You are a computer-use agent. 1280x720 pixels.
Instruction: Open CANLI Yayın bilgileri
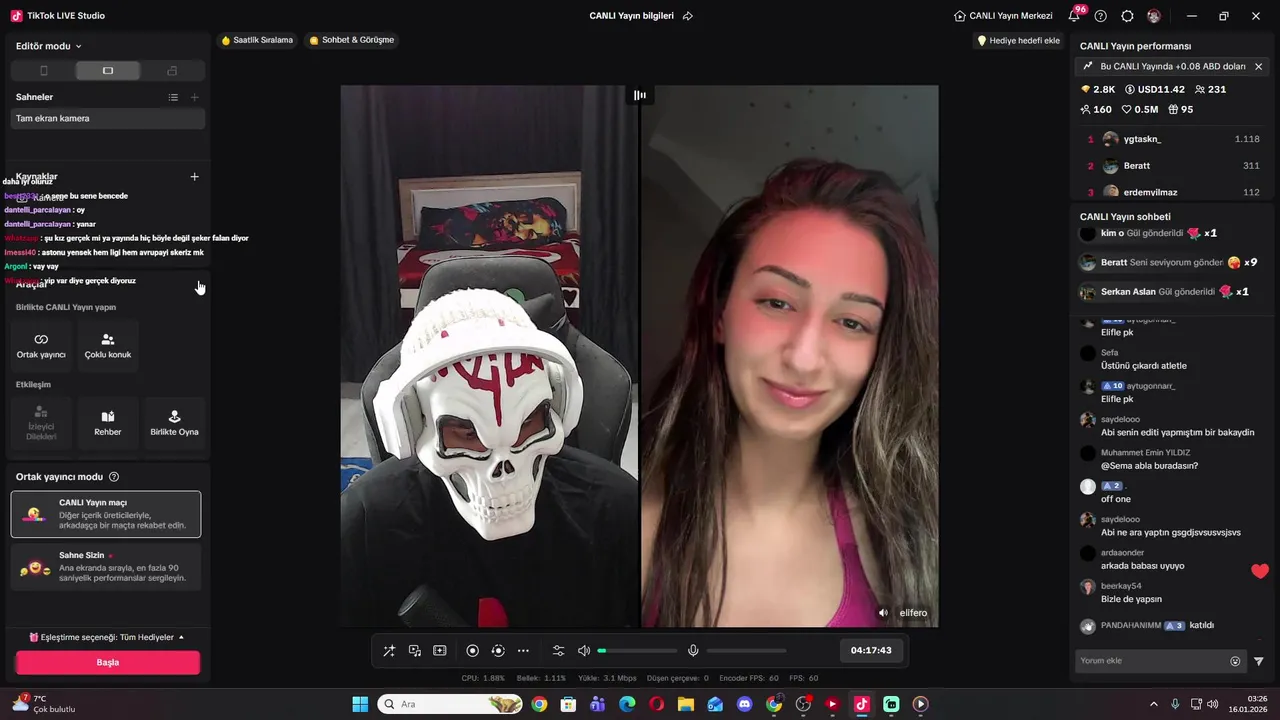tap(631, 16)
